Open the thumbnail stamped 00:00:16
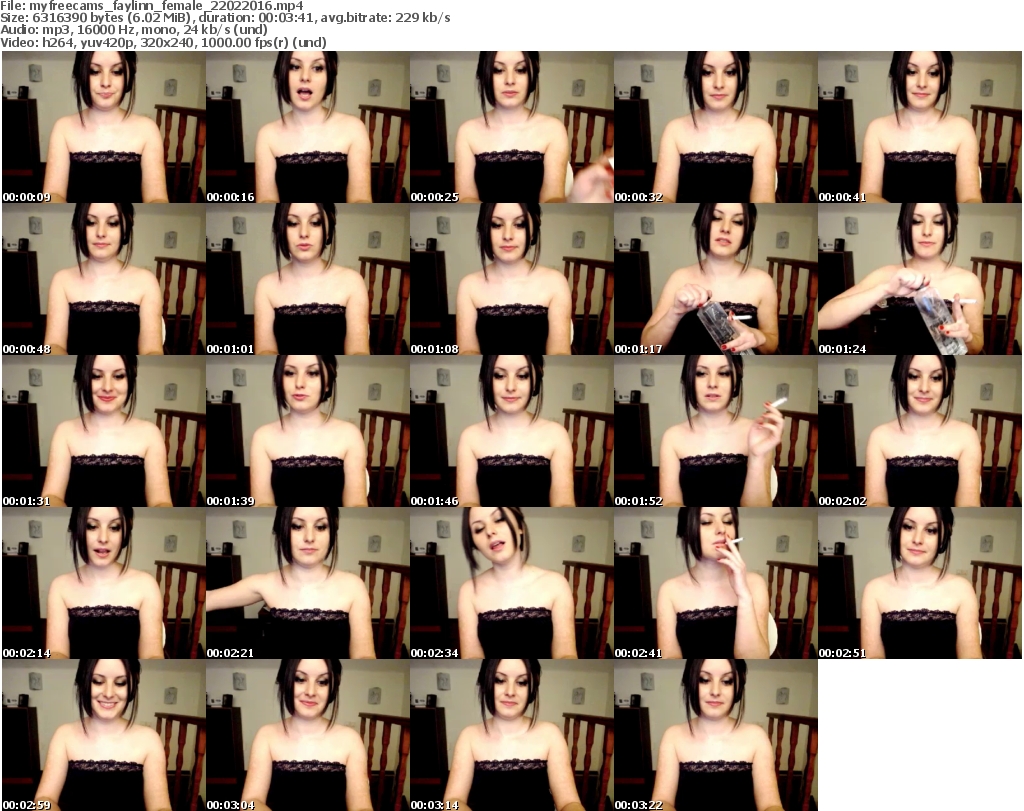Screen dimensions: 1024x811 (308, 127)
